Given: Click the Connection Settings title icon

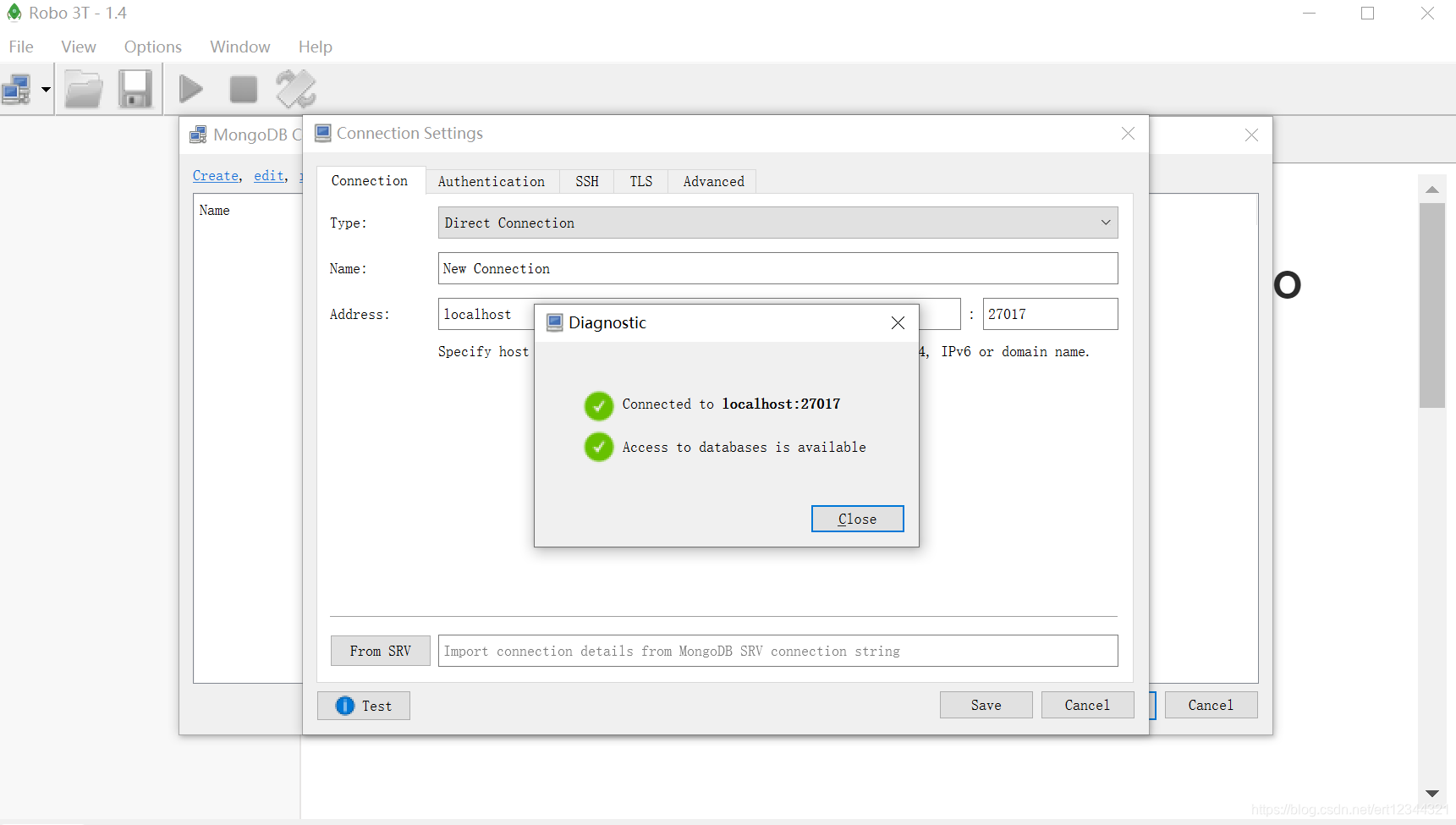Looking at the screenshot, I should 323,133.
